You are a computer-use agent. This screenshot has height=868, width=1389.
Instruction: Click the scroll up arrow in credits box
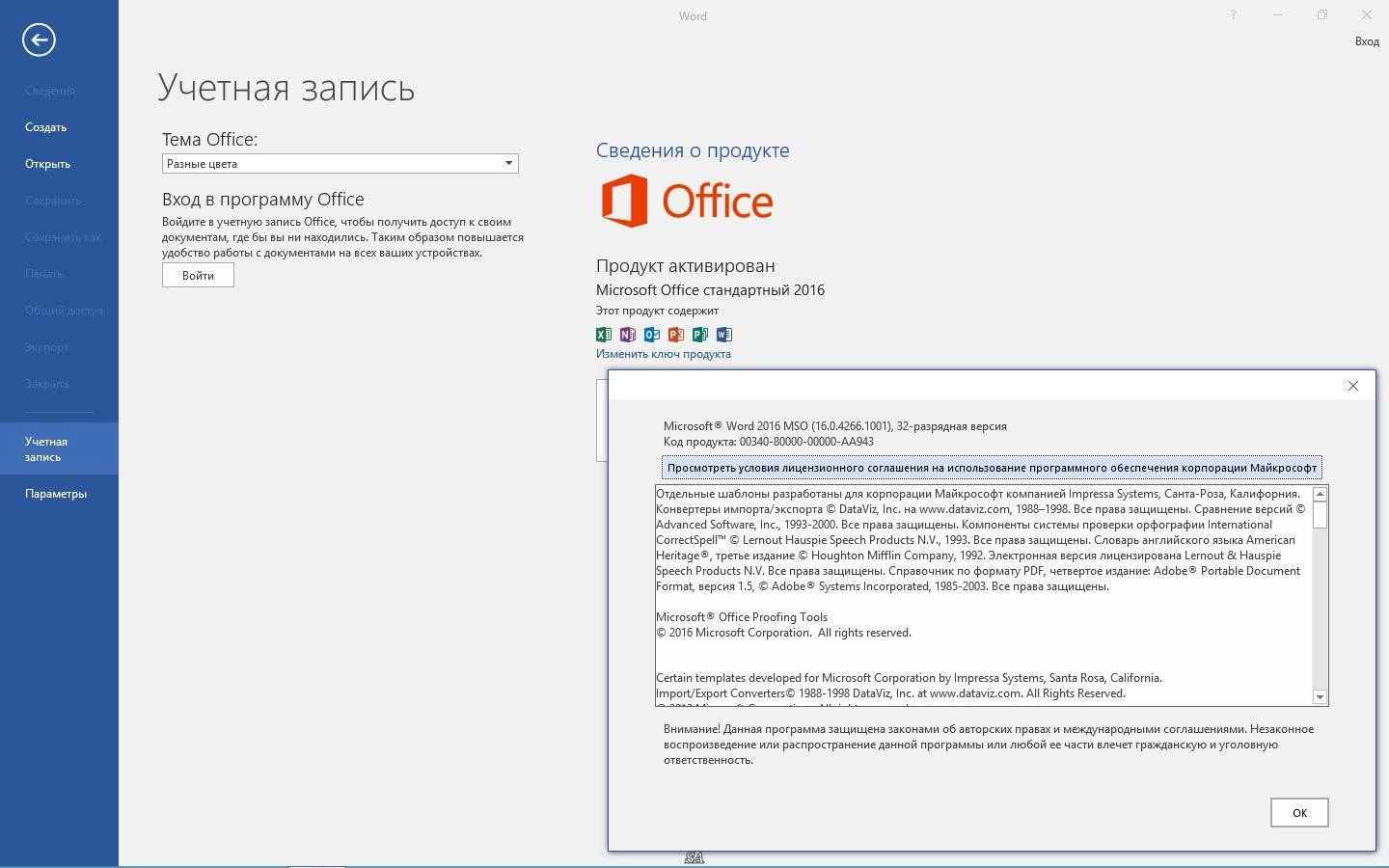(1321, 494)
